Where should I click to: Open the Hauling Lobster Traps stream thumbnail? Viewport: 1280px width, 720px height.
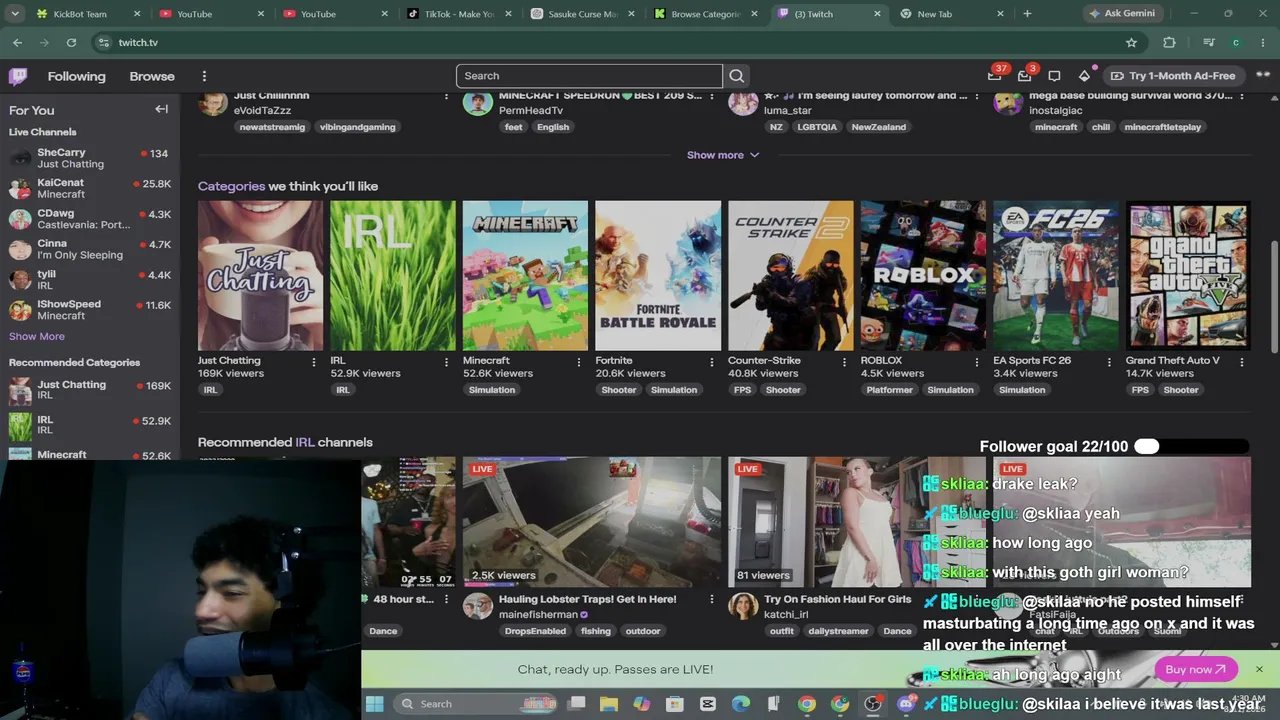pos(592,522)
